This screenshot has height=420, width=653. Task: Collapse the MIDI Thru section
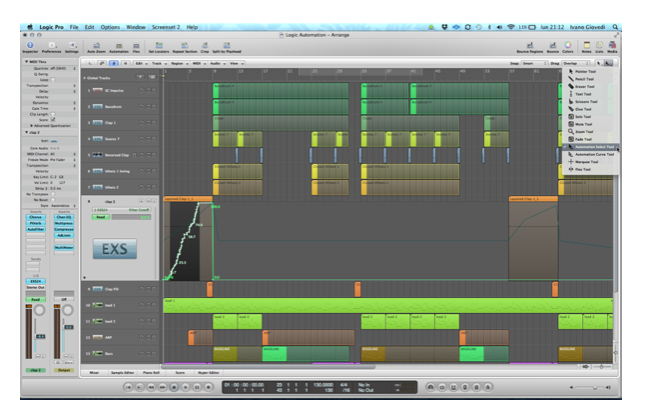point(27,62)
